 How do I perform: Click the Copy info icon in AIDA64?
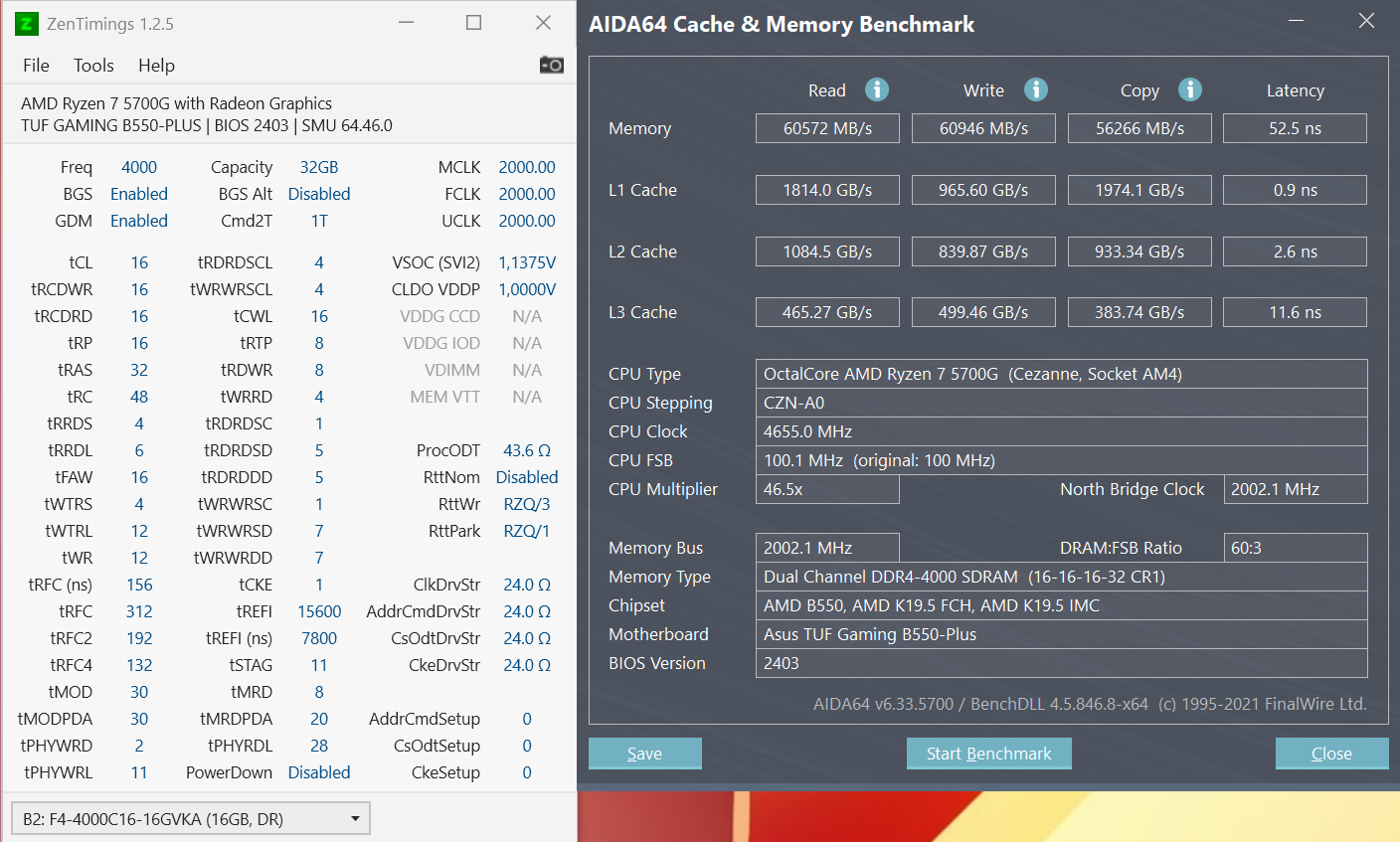tap(1190, 89)
